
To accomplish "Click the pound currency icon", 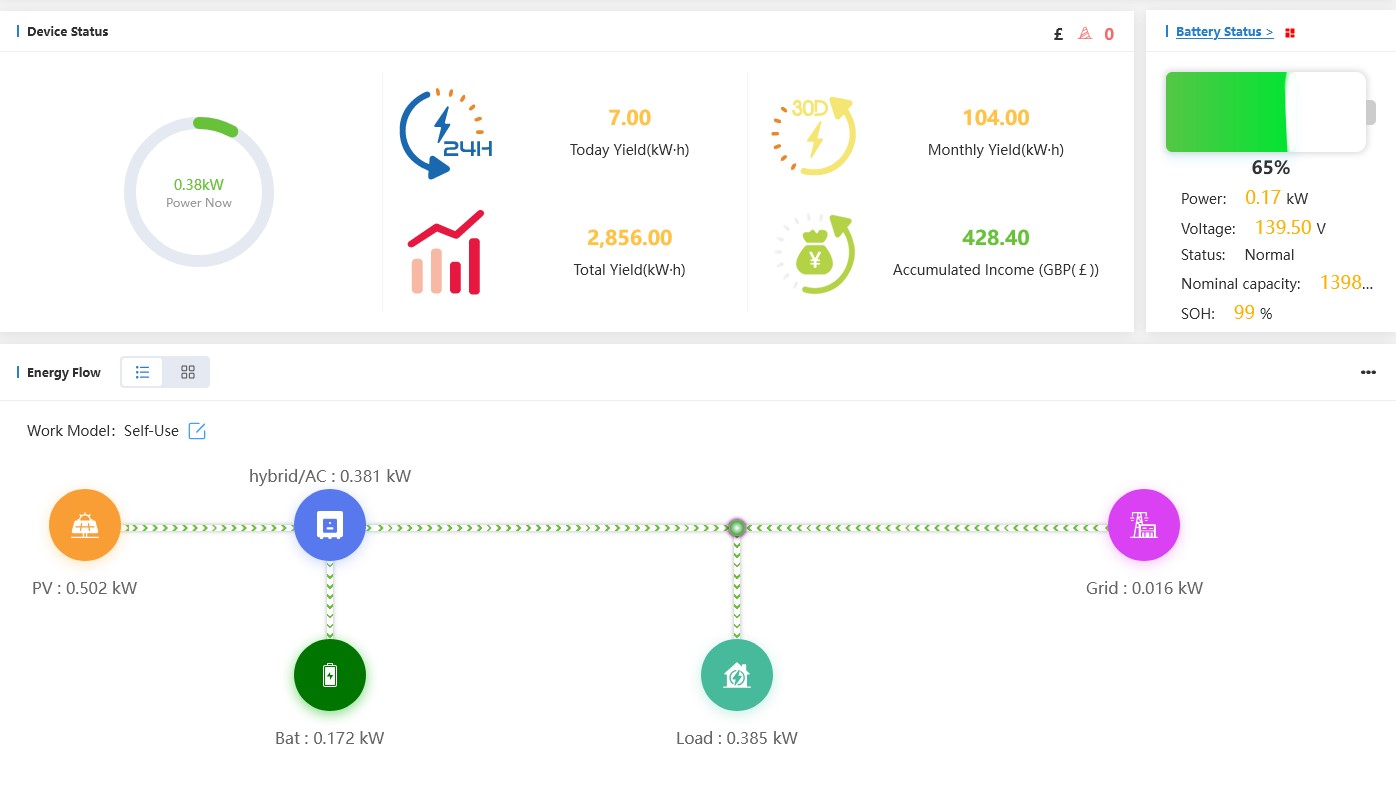I will tap(1058, 34).
